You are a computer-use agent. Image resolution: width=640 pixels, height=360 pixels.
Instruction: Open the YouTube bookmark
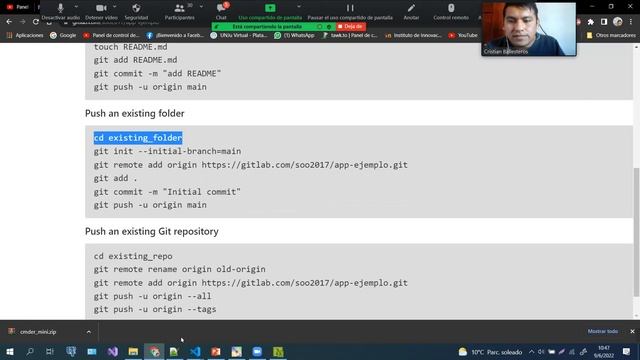[x=463, y=36]
